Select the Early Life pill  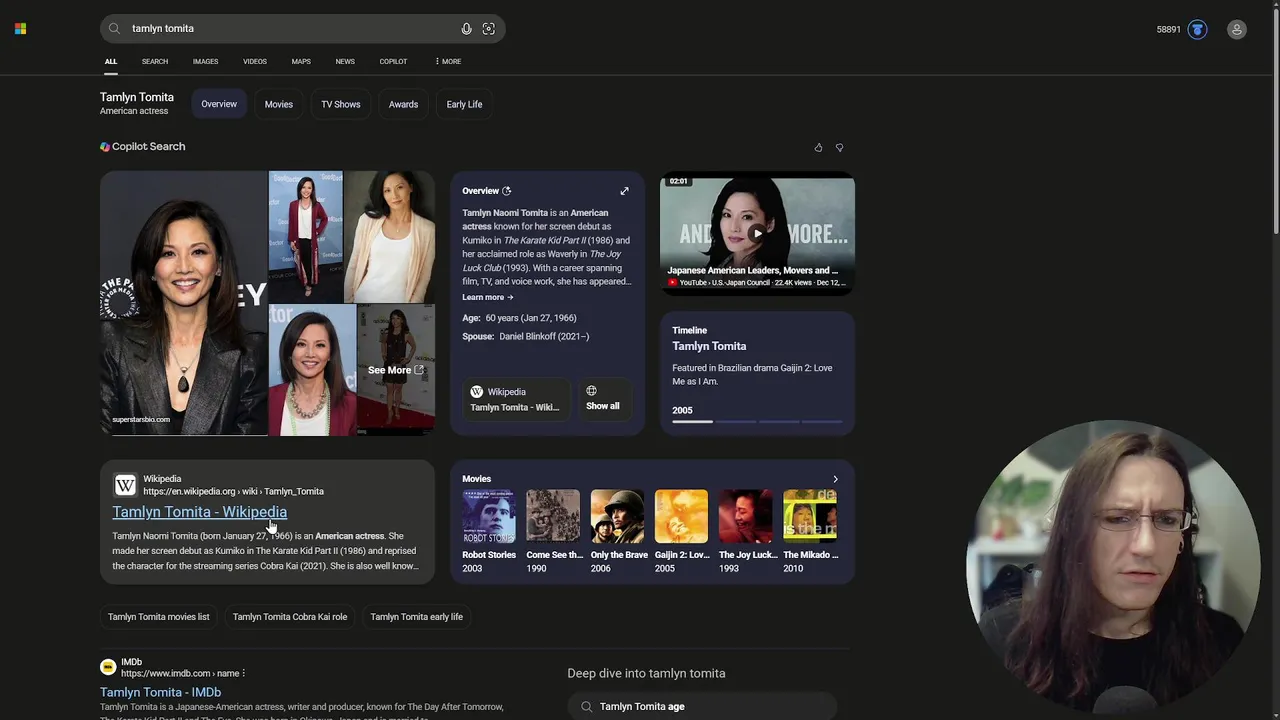click(x=464, y=104)
